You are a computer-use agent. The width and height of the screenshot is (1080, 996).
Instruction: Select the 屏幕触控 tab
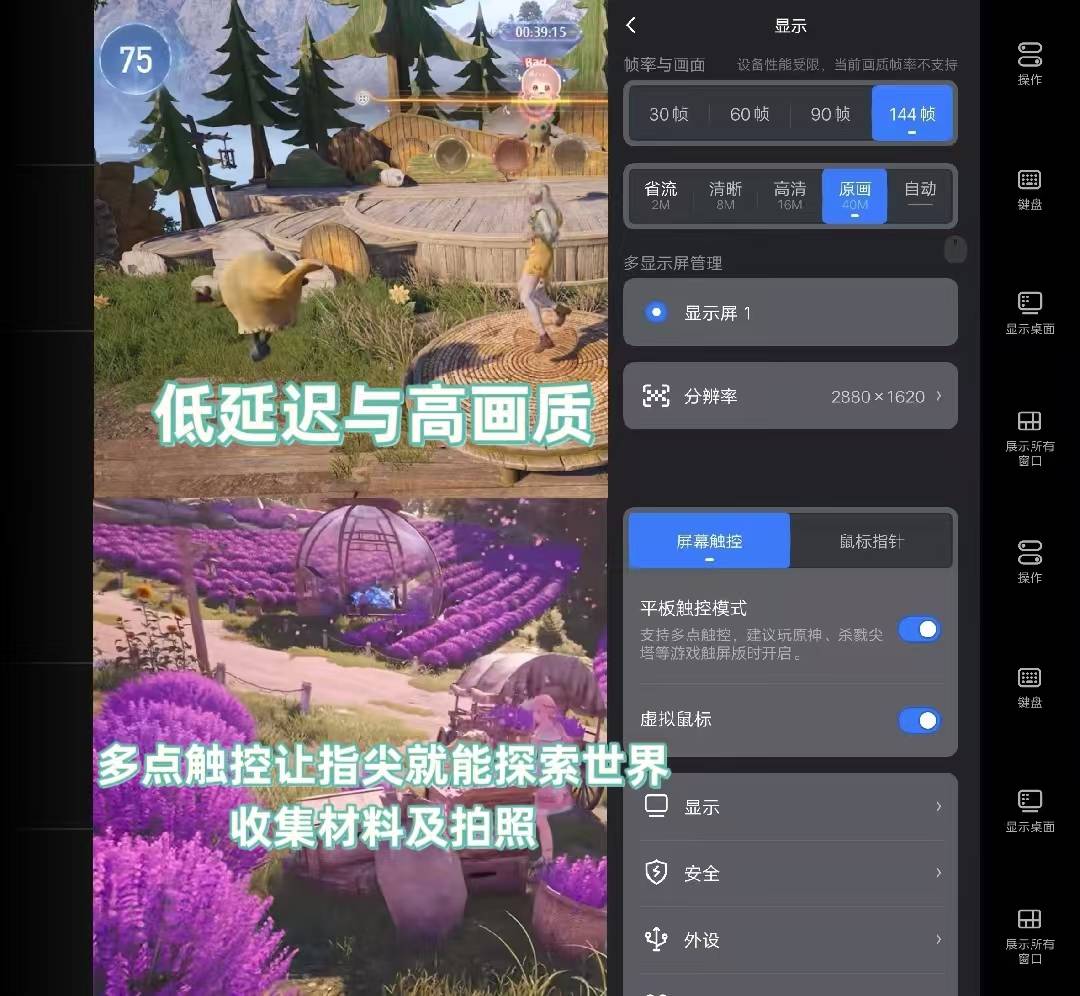point(708,540)
